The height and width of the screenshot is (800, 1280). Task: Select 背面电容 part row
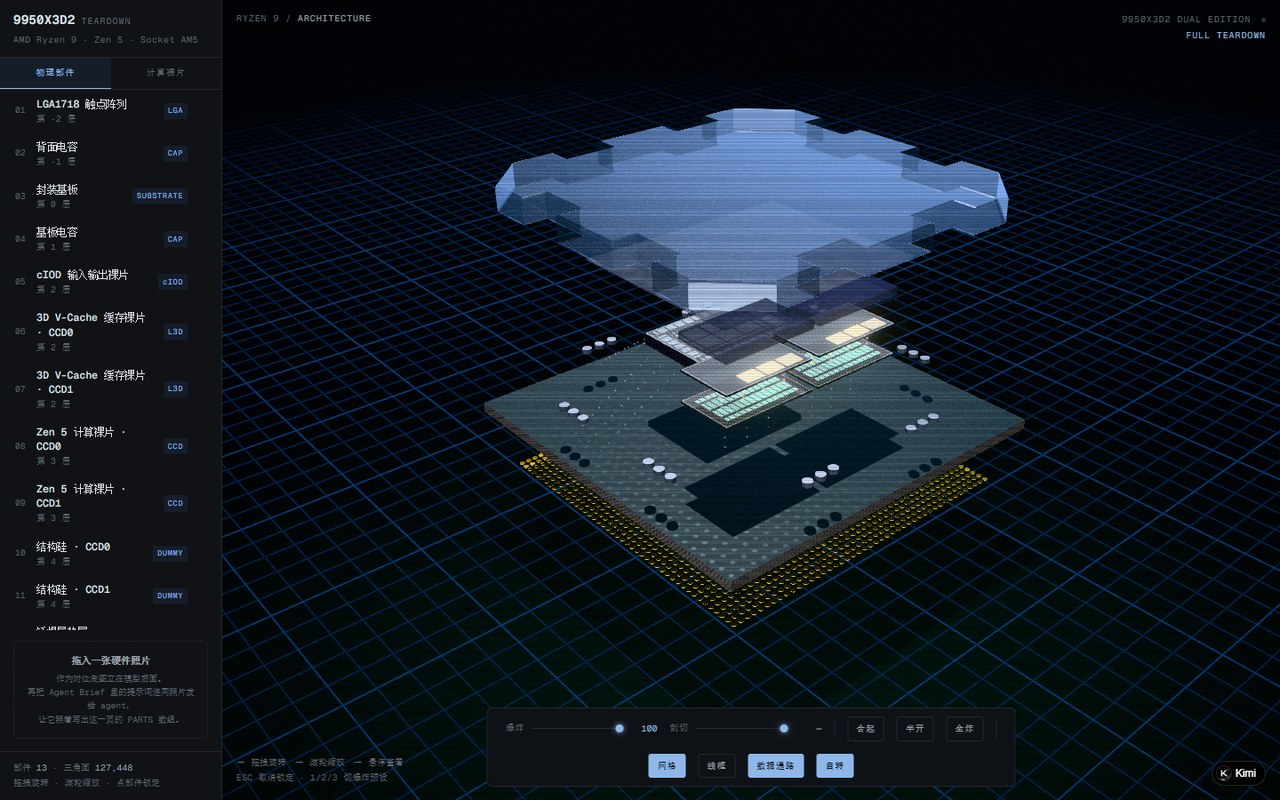pyautogui.click(x=111, y=153)
